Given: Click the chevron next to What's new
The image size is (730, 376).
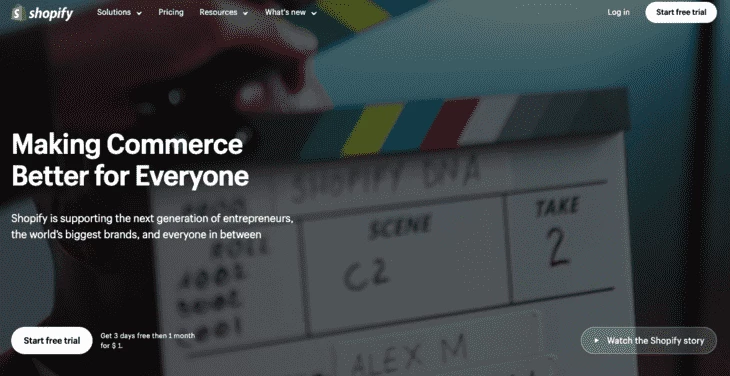Looking at the screenshot, I should [x=314, y=13].
